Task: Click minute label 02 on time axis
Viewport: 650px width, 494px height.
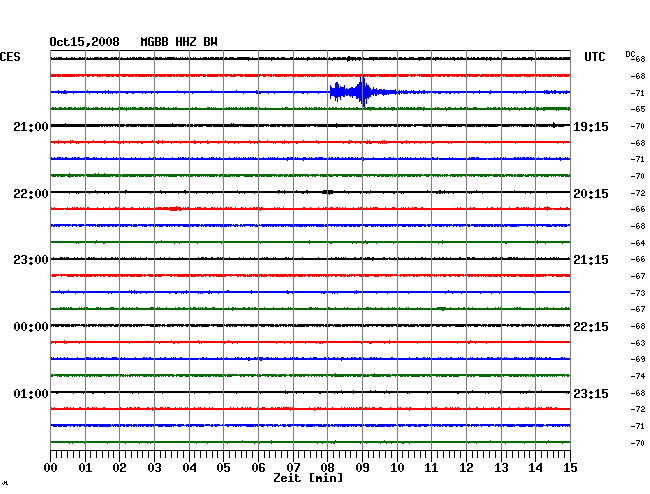Action: [119, 467]
